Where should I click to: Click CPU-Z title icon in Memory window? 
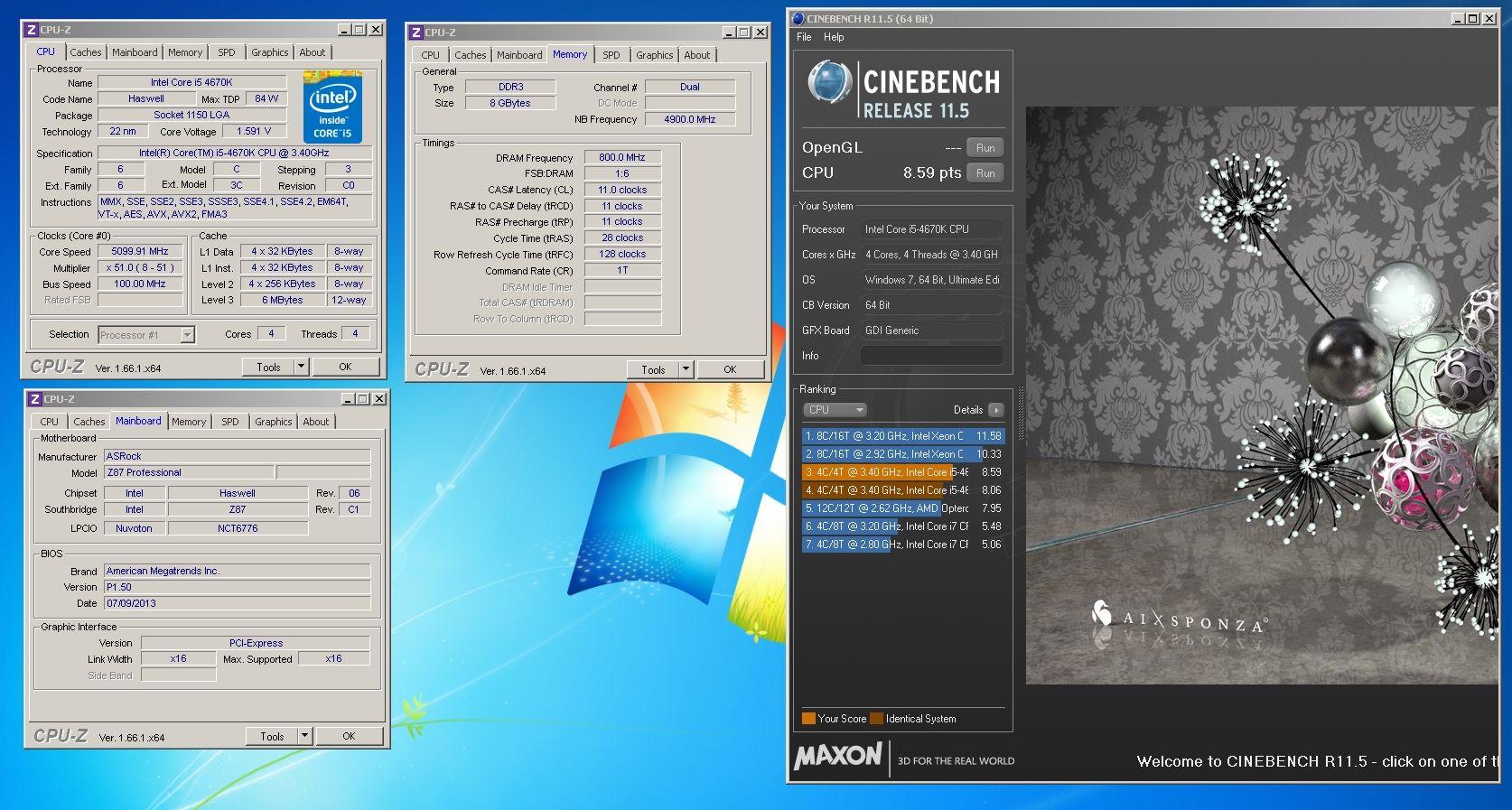(x=416, y=33)
